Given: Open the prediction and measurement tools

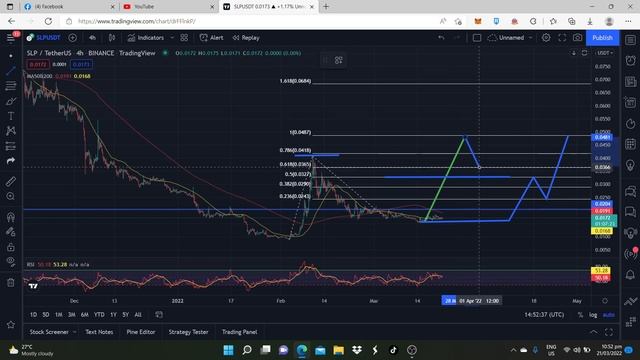Looking at the screenshot, I should coord(11,146).
